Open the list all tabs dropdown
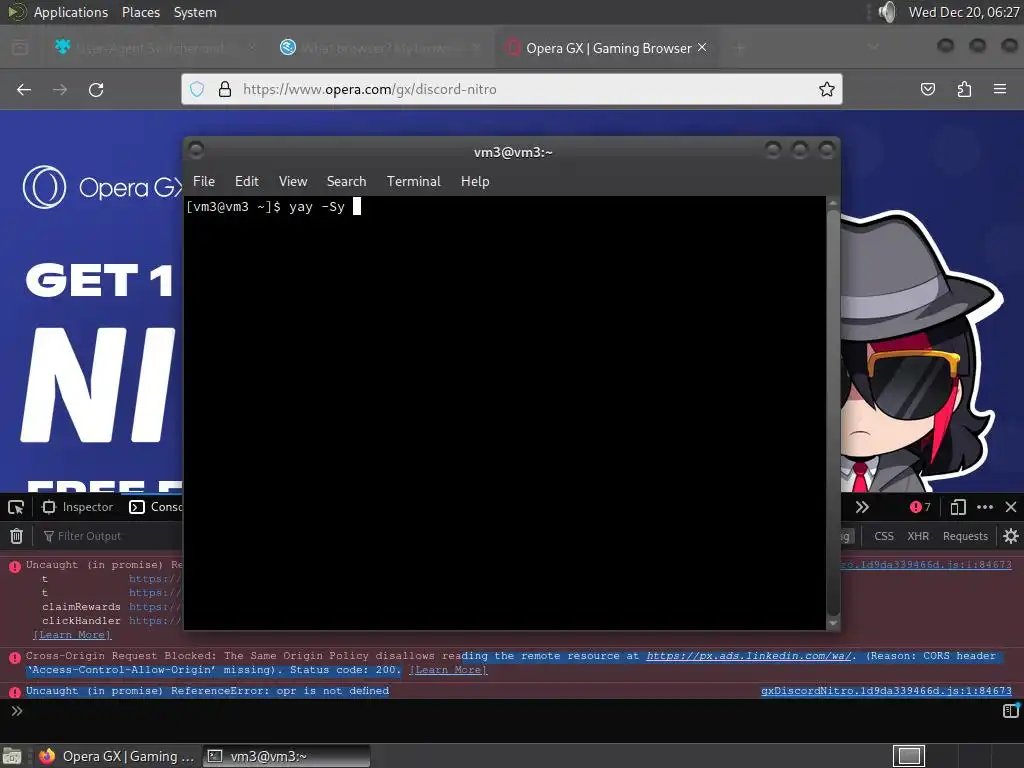Viewport: 1024px width, 768px height. coord(873,48)
